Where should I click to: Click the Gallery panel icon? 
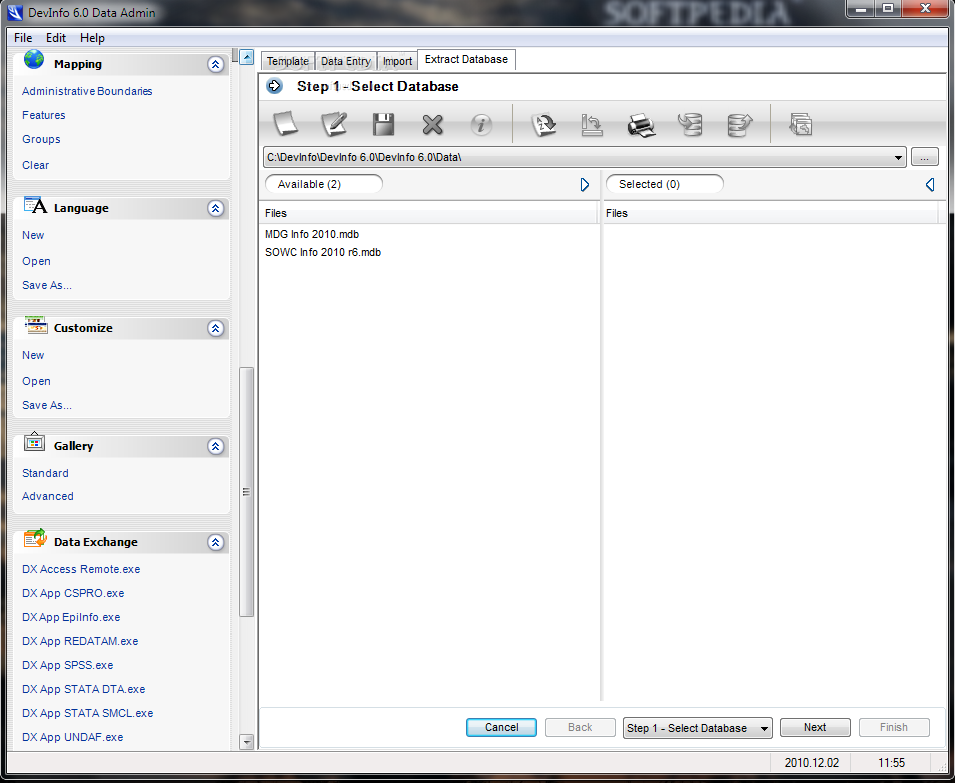pos(34,442)
